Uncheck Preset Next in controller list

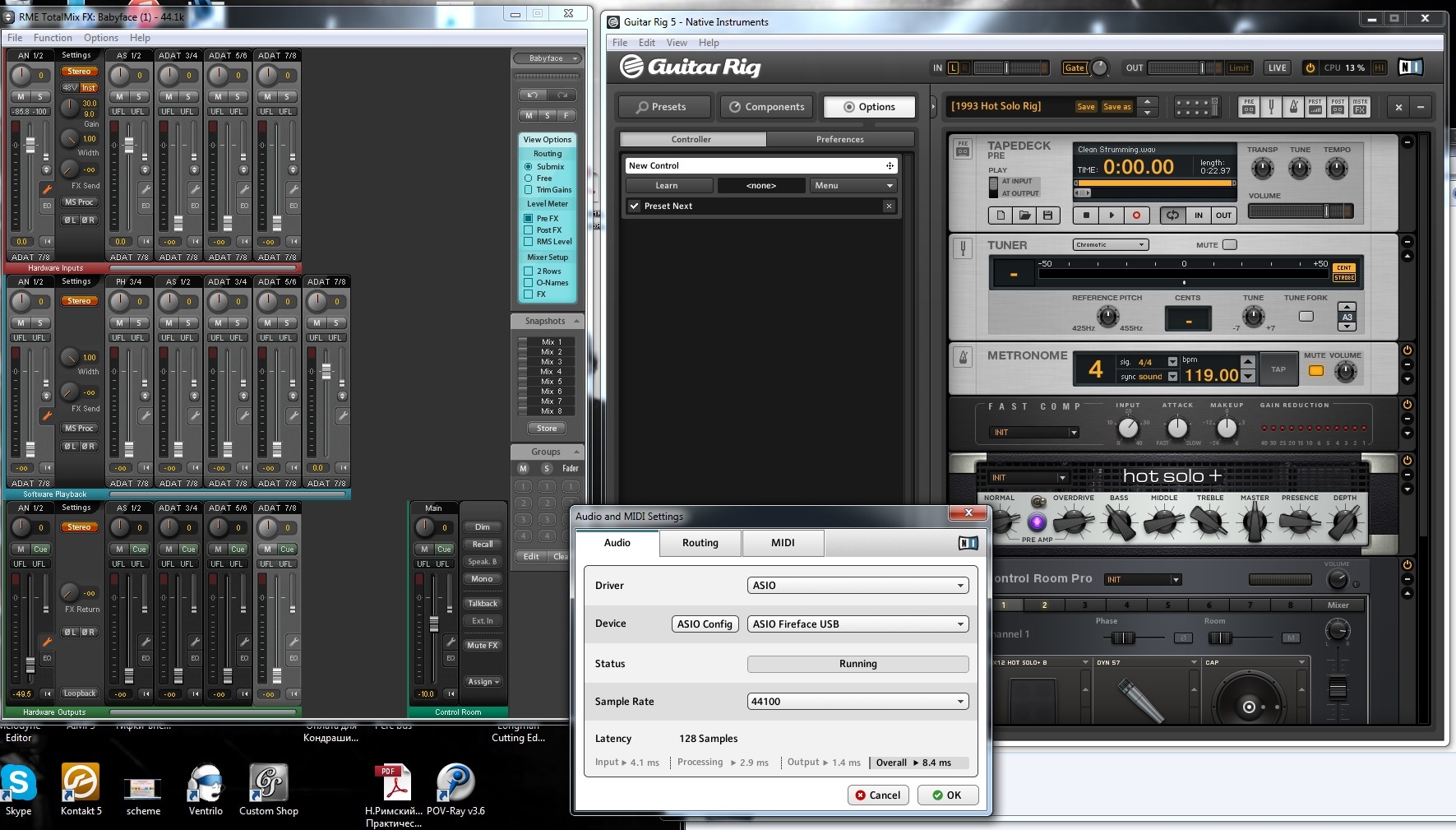634,206
